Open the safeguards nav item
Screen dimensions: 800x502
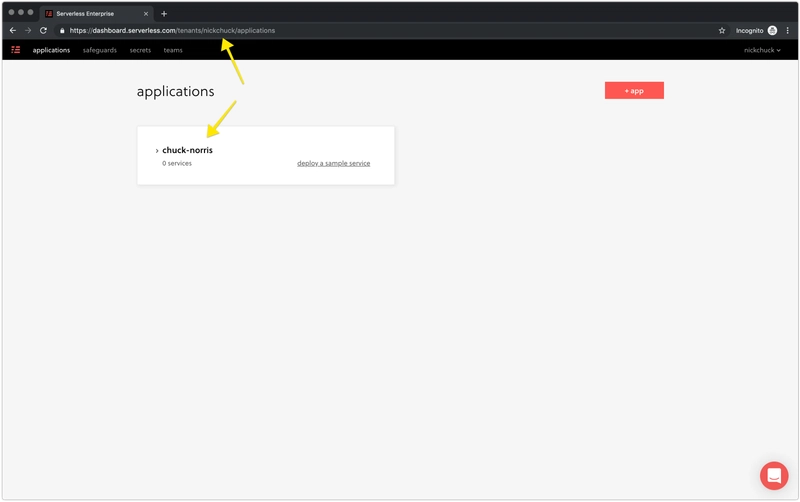tap(99, 50)
